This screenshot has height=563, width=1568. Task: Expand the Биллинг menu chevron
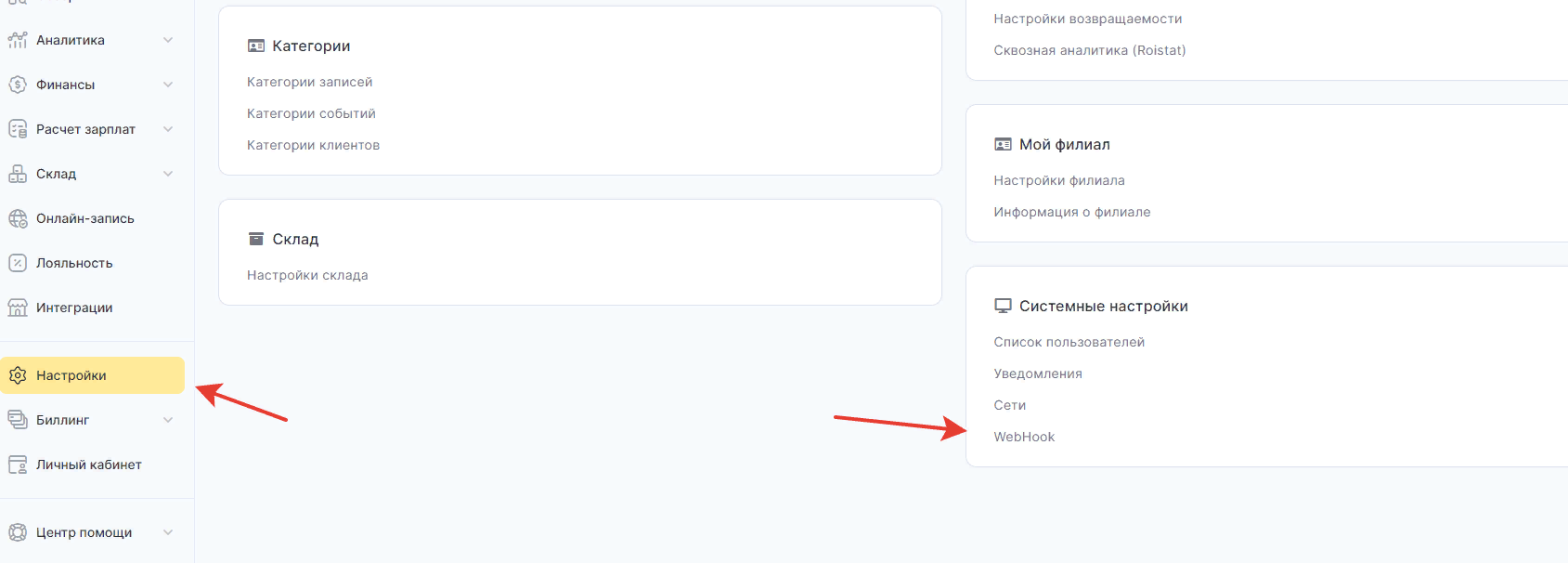pos(168,420)
